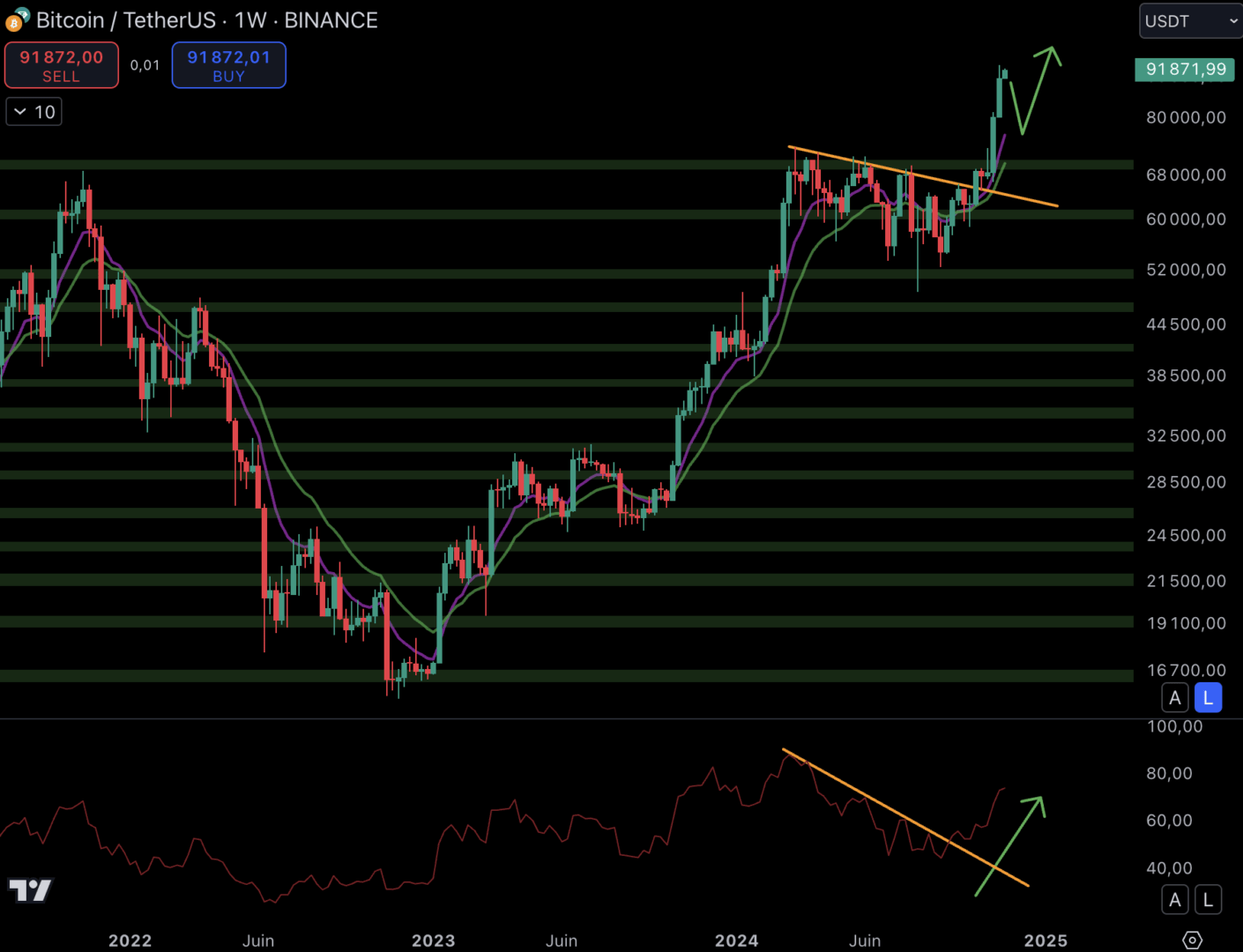The height and width of the screenshot is (952, 1243).
Task: Click the 2024 label on time axis
Action: [736, 941]
